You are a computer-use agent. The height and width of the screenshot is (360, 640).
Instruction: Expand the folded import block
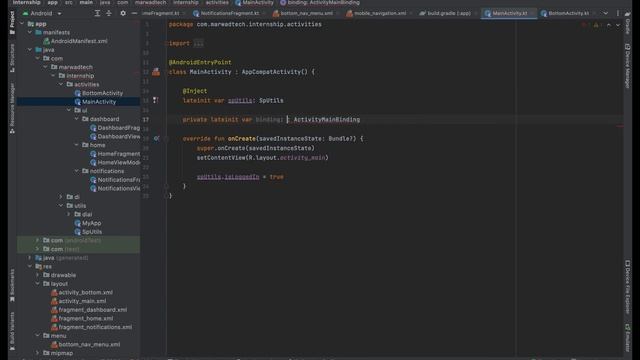click(199, 43)
